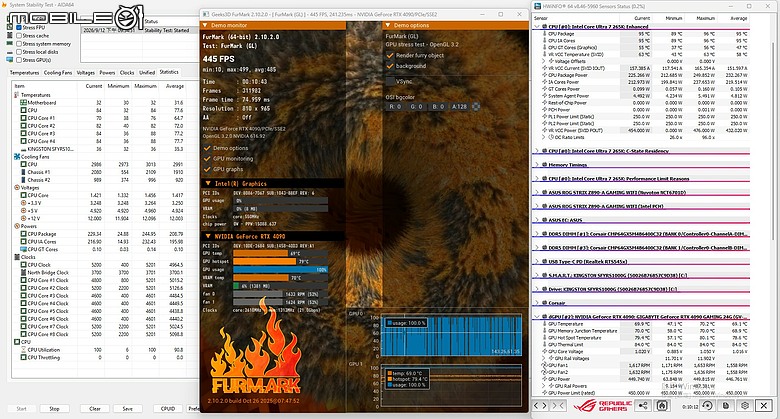The width and height of the screenshot is (780, 419).
Task: Expand the HWiNFO Corsair sensor group
Action: (537, 303)
